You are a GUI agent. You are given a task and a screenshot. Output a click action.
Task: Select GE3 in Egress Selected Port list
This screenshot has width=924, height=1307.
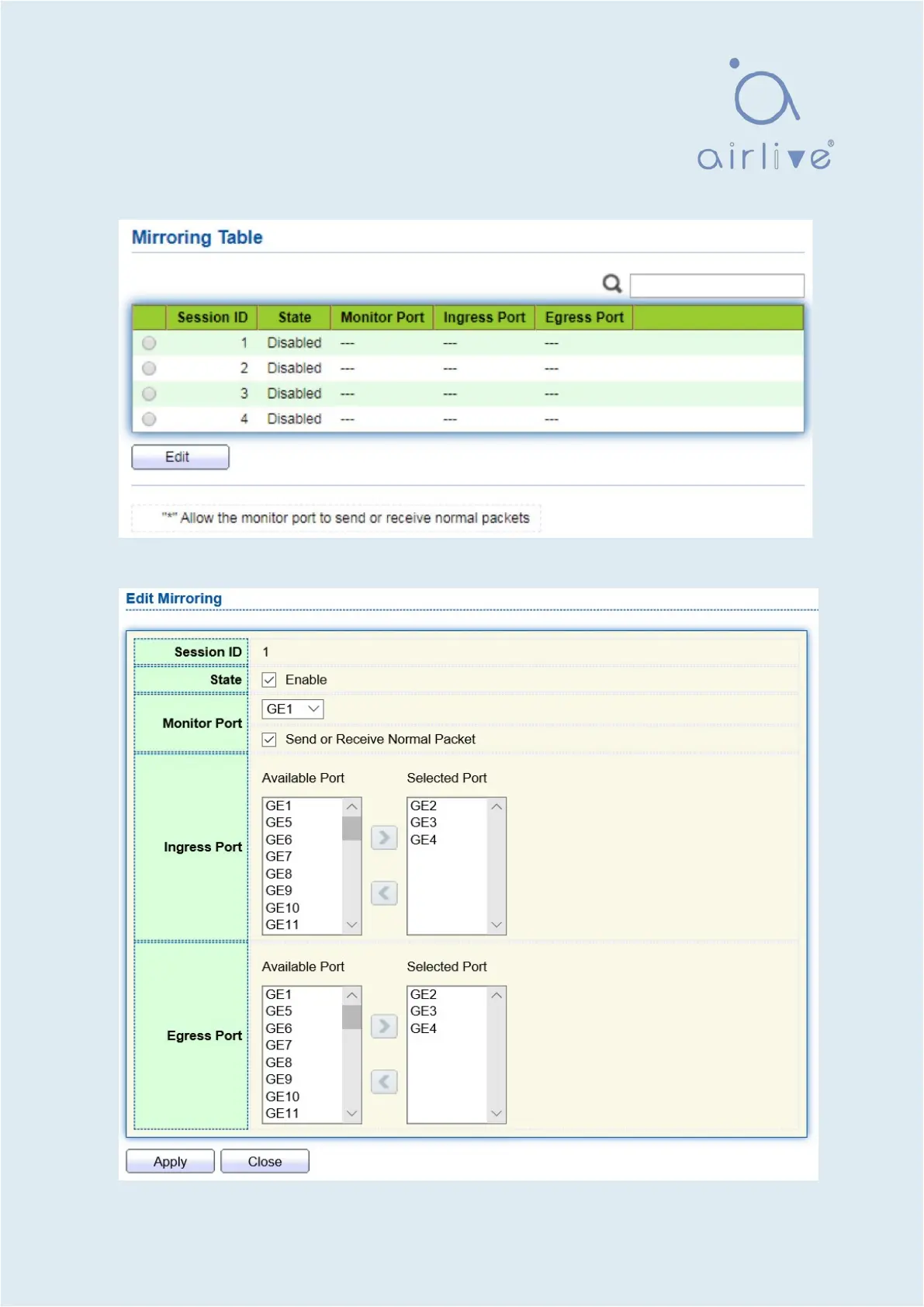424,1011
